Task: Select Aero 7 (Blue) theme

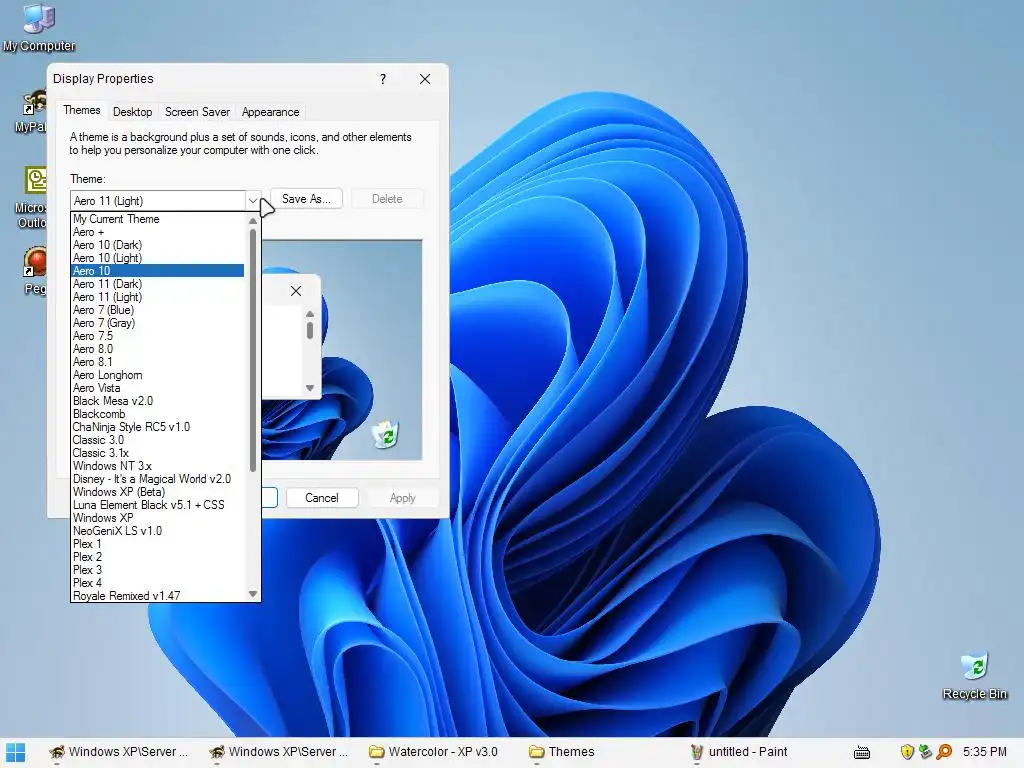Action: coord(157,310)
